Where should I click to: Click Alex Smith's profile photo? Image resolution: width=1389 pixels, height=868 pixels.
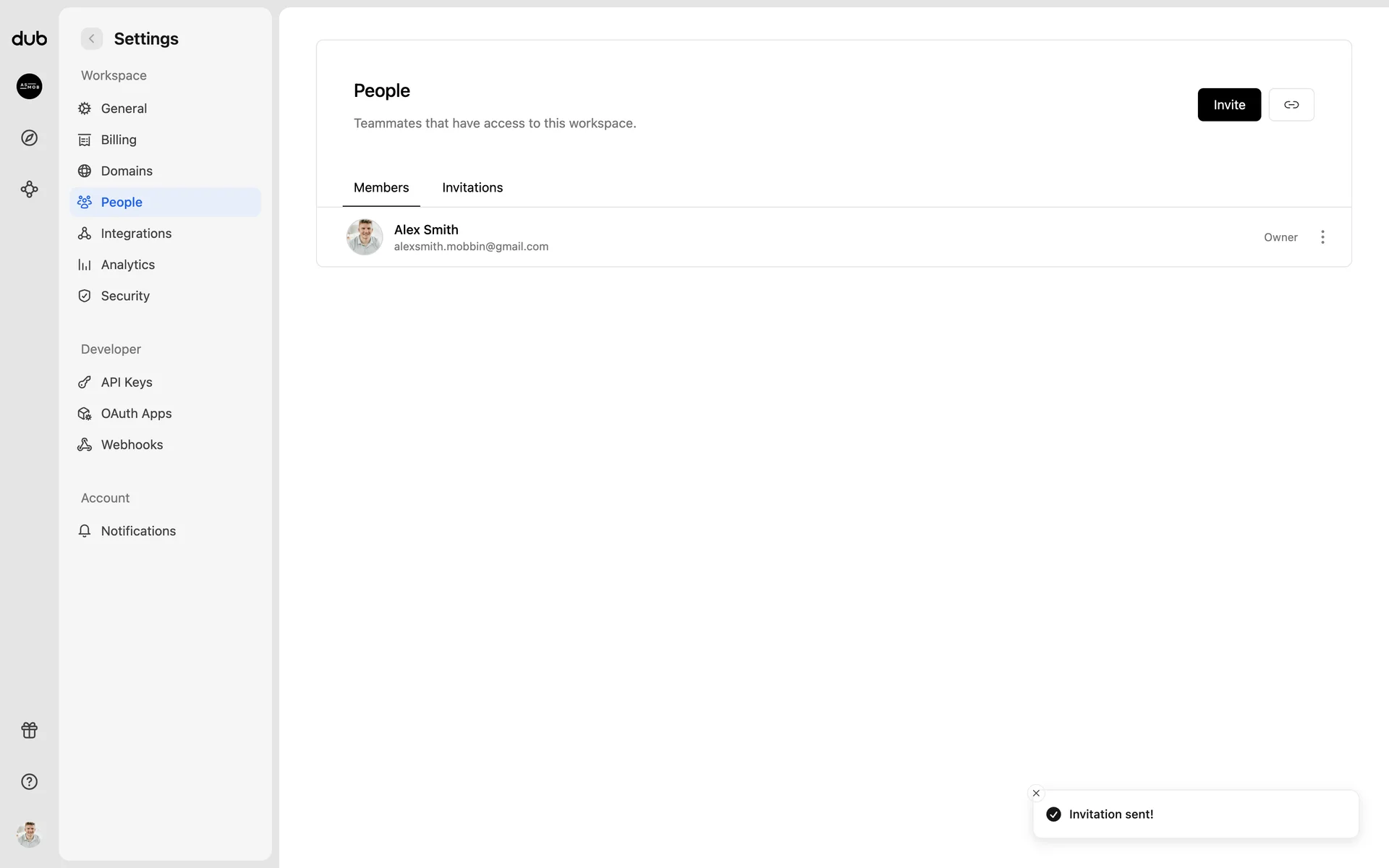364,237
